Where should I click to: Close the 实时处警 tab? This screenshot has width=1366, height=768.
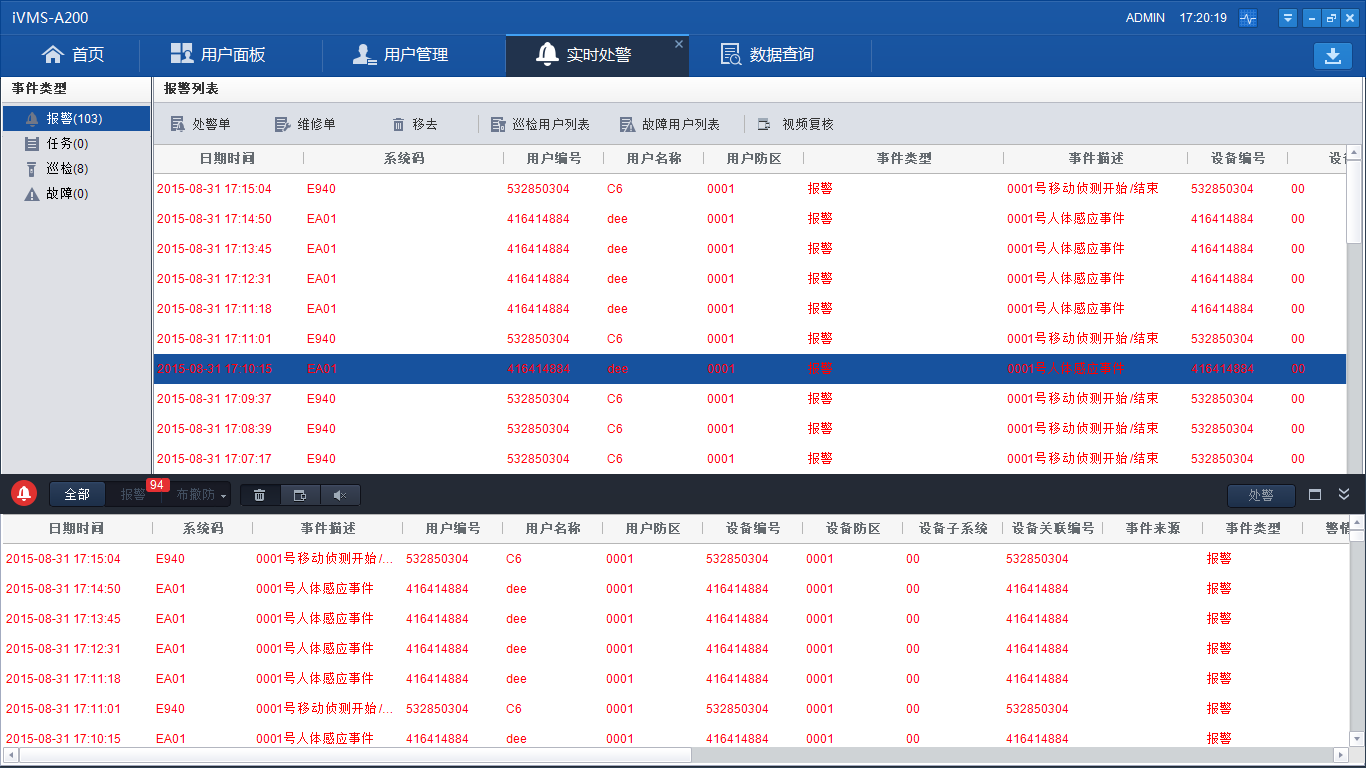click(x=679, y=44)
